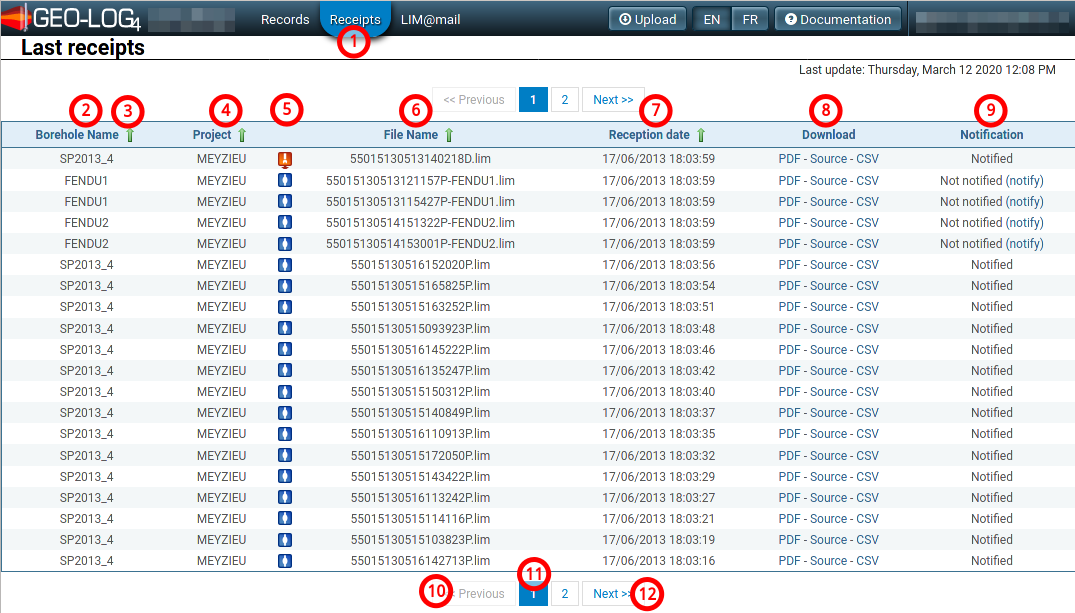Select the Receipts tab
This screenshot has height=613, width=1075.
point(355,19)
